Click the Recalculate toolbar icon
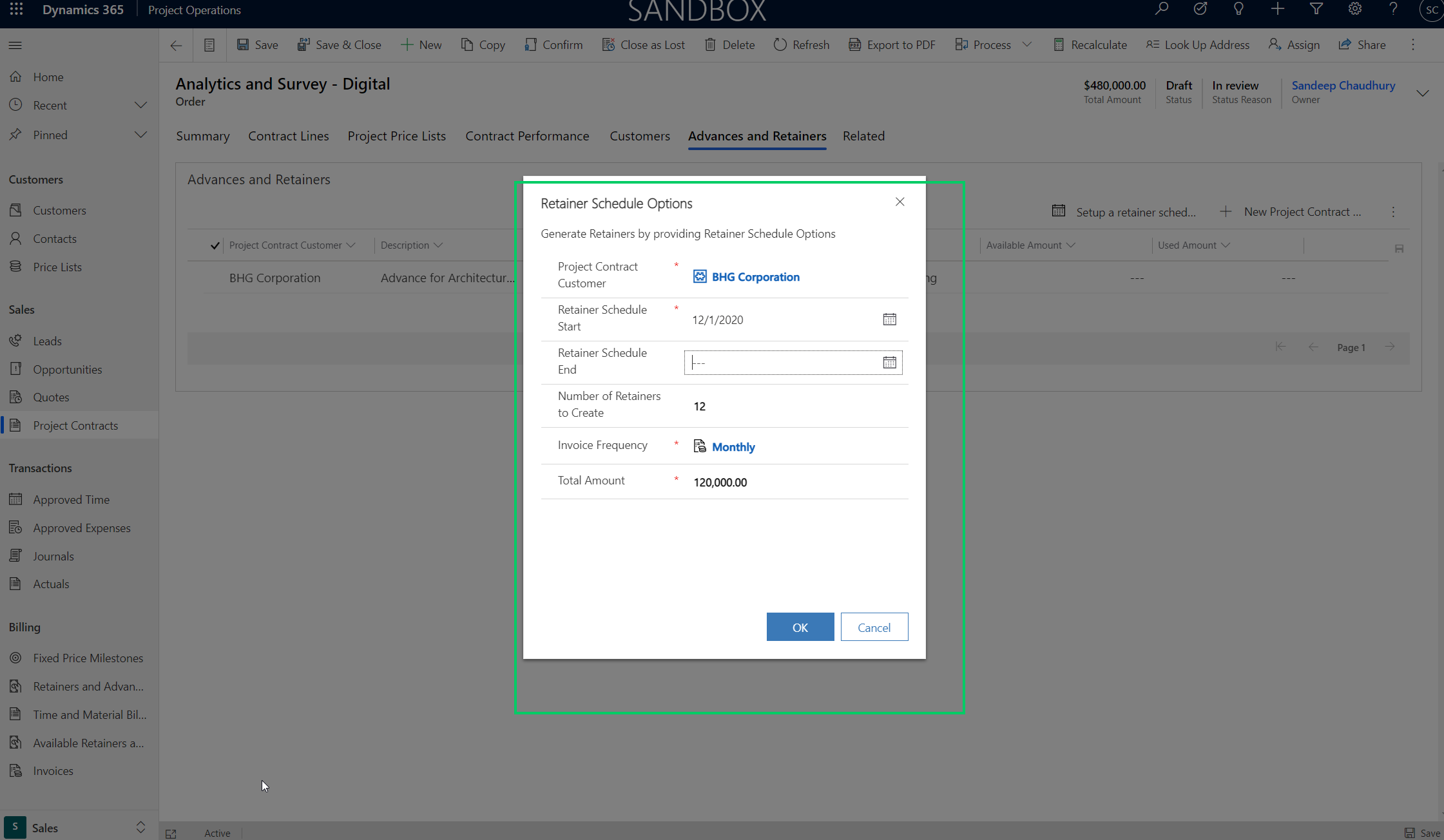 1059,44
